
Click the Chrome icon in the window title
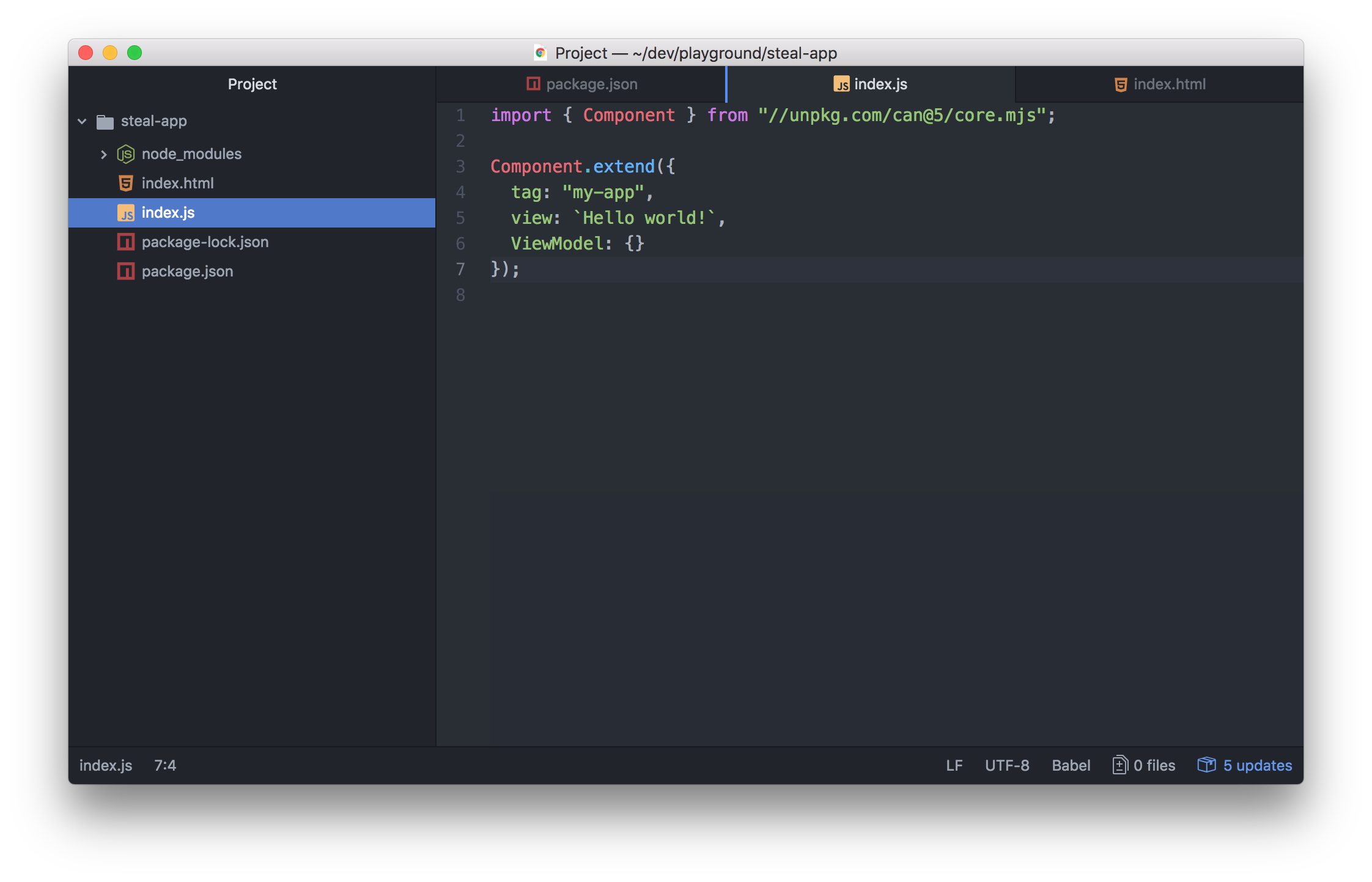[540, 53]
